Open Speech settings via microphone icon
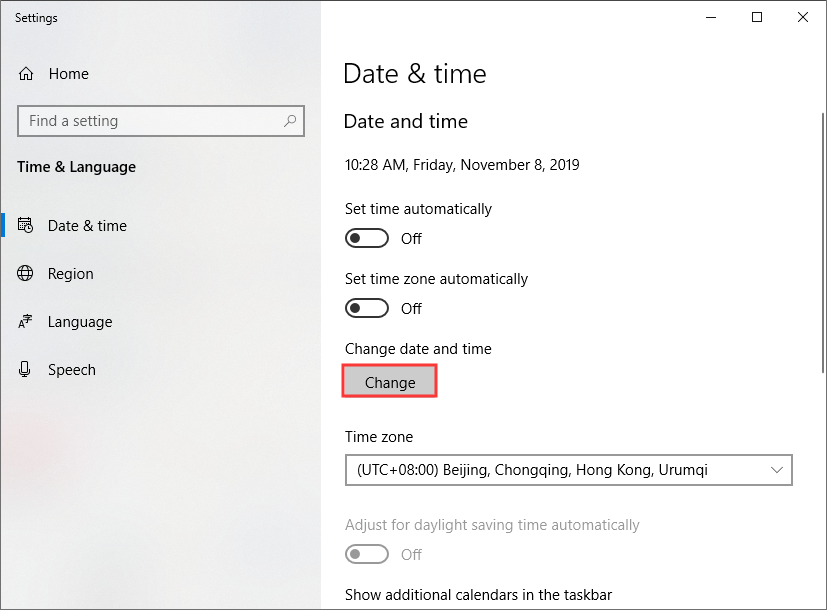The width and height of the screenshot is (827, 610). pyautogui.click(x=24, y=369)
